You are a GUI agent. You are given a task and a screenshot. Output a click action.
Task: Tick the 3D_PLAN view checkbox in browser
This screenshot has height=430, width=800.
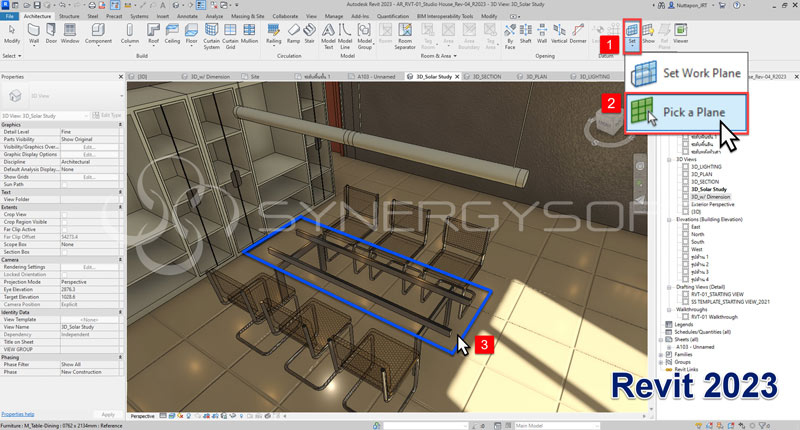point(685,174)
